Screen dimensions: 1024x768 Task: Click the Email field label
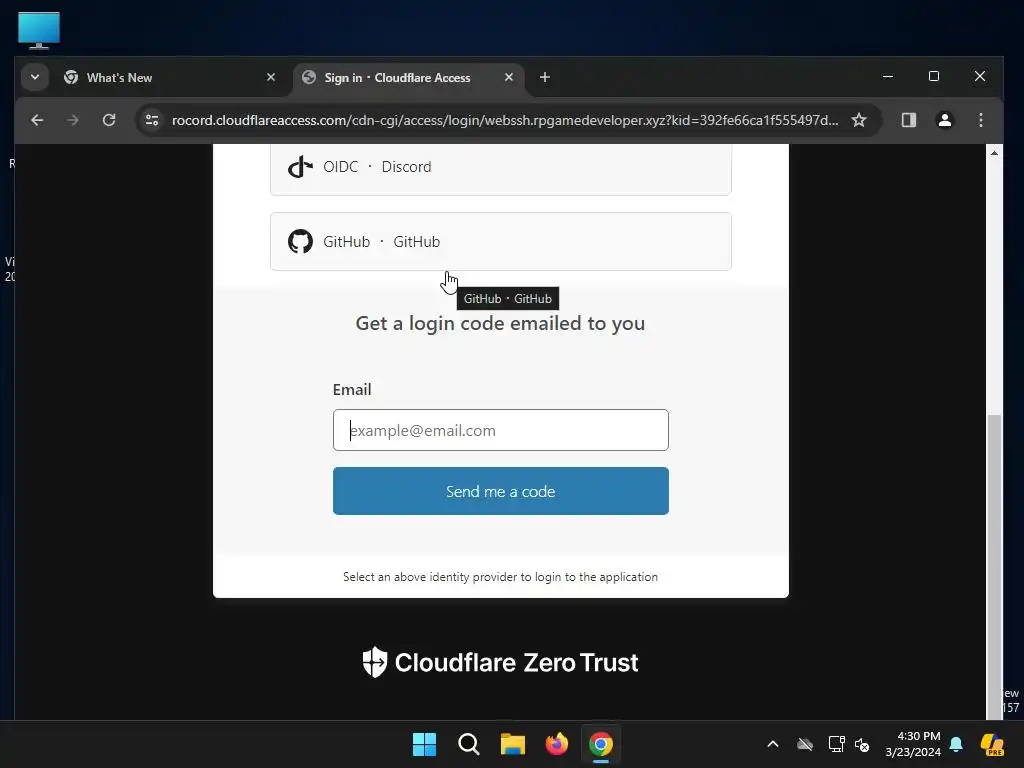tap(352, 389)
